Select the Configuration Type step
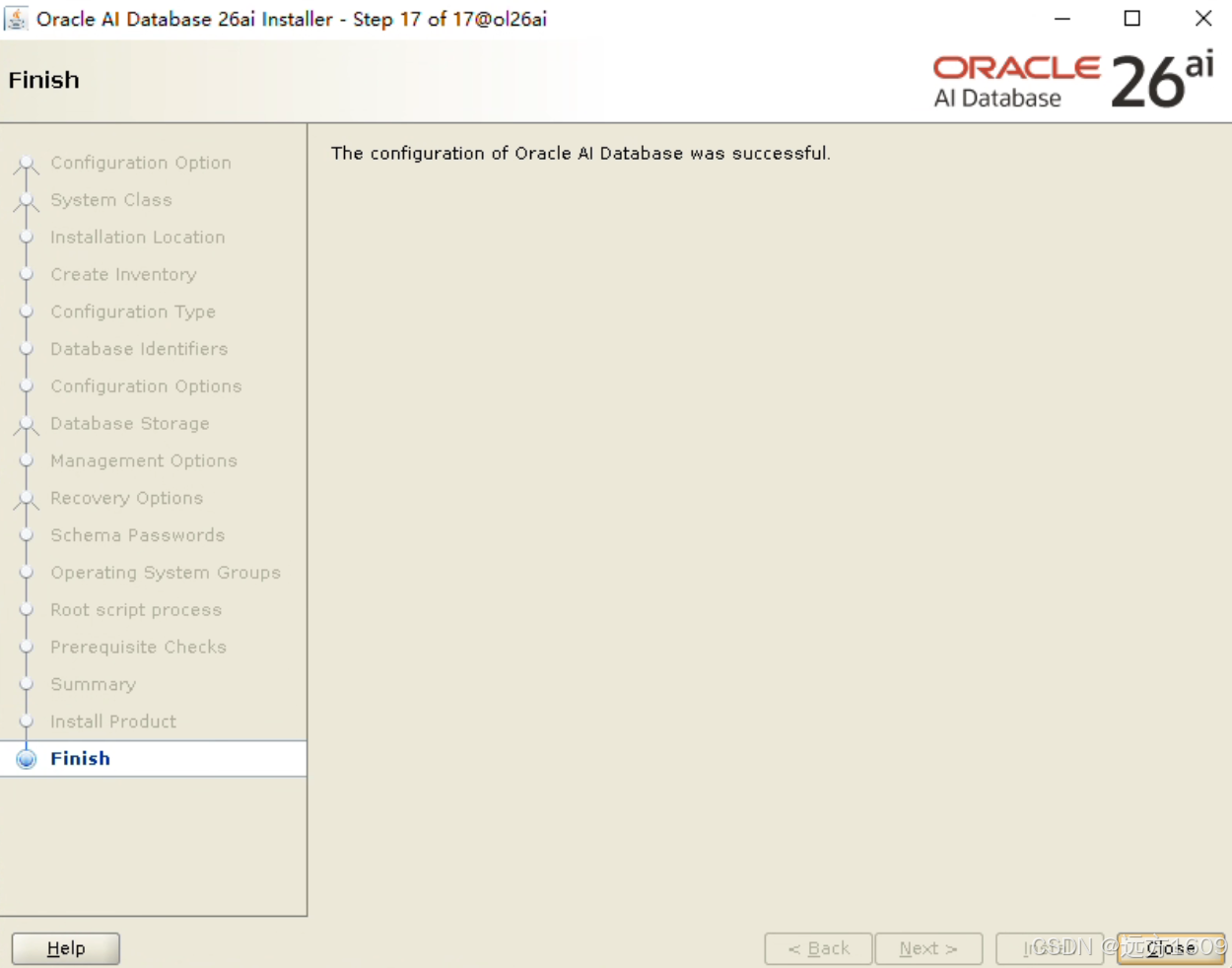The height and width of the screenshot is (968, 1232). 133,311
